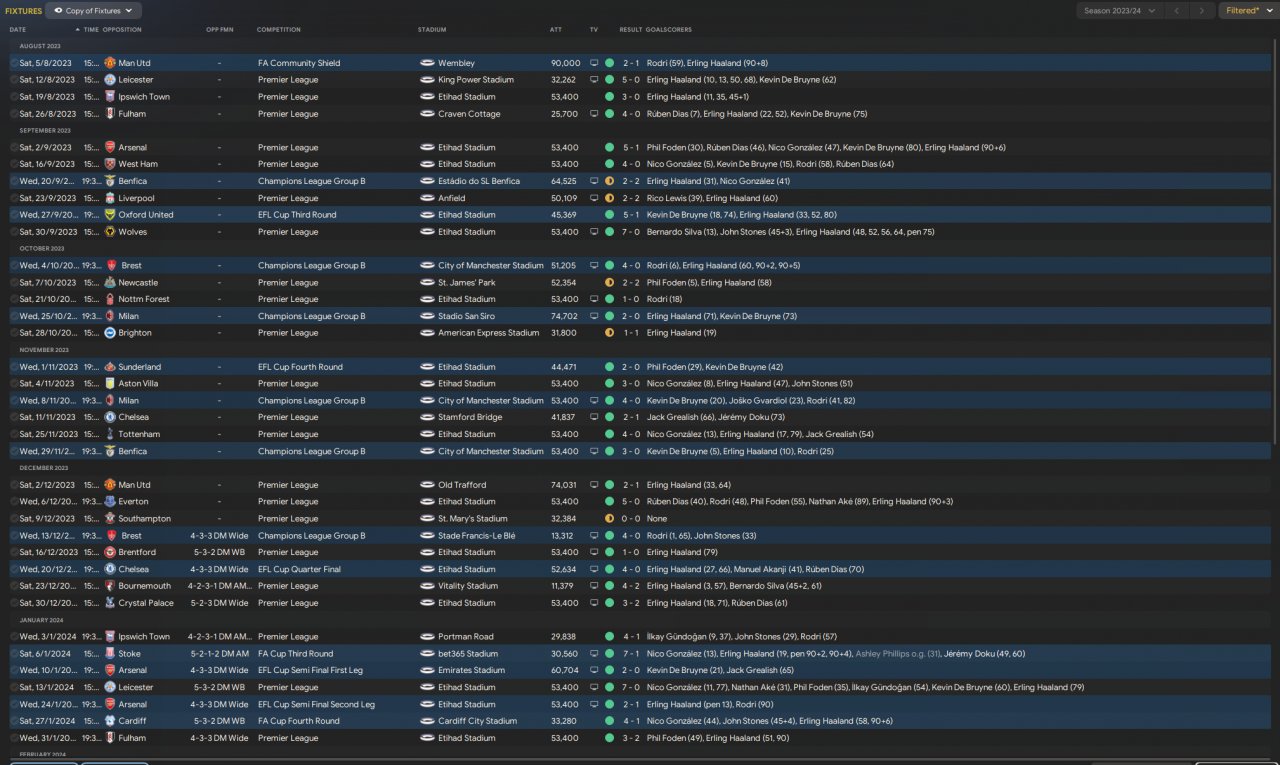
Task: Click the Southampton club badge
Action: (110, 519)
